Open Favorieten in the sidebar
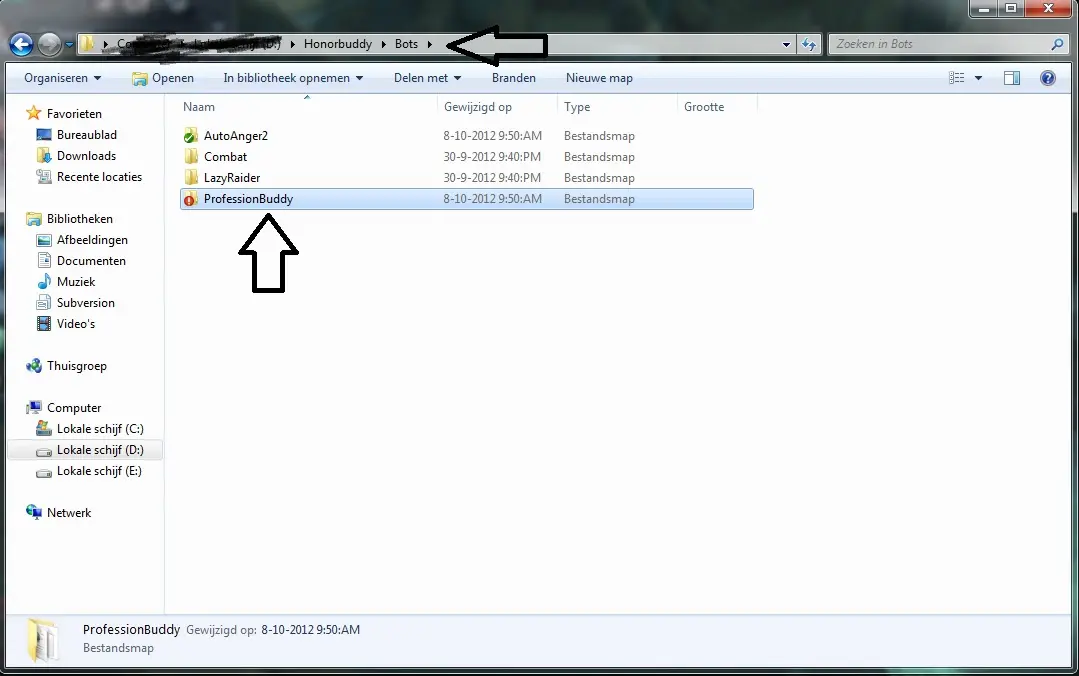1079x676 pixels. pos(74,114)
